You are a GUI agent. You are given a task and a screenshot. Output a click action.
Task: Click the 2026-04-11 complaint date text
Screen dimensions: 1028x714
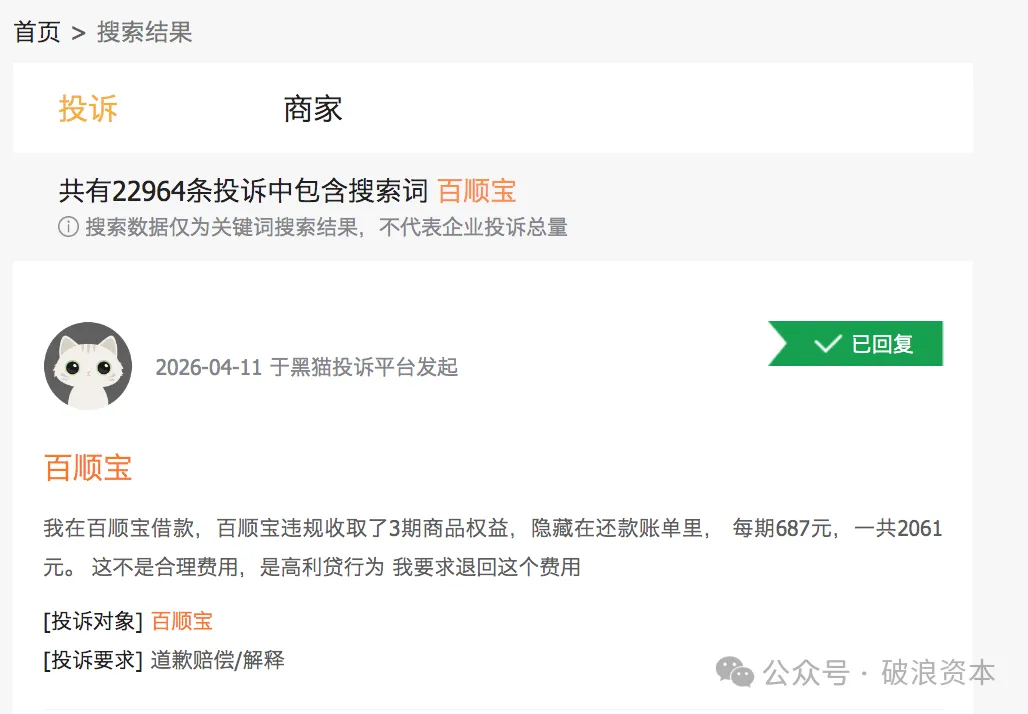coord(209,367)
